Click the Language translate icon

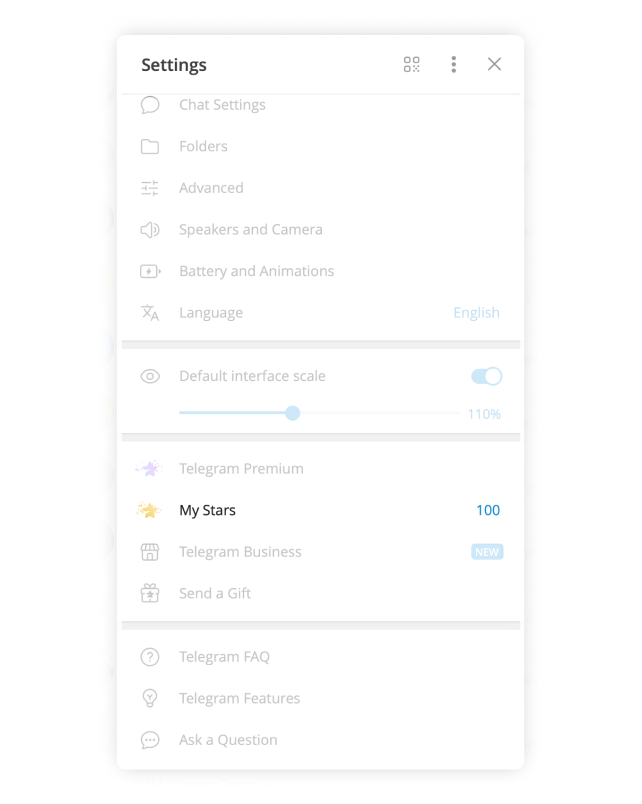click(150, 313)
